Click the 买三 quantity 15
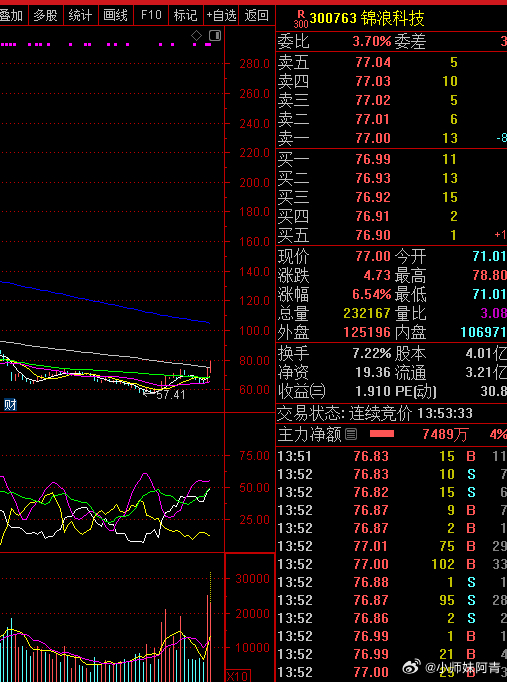The height and width of the screenshot is (682, 507). pyautogui.click(x=450, y=197)
